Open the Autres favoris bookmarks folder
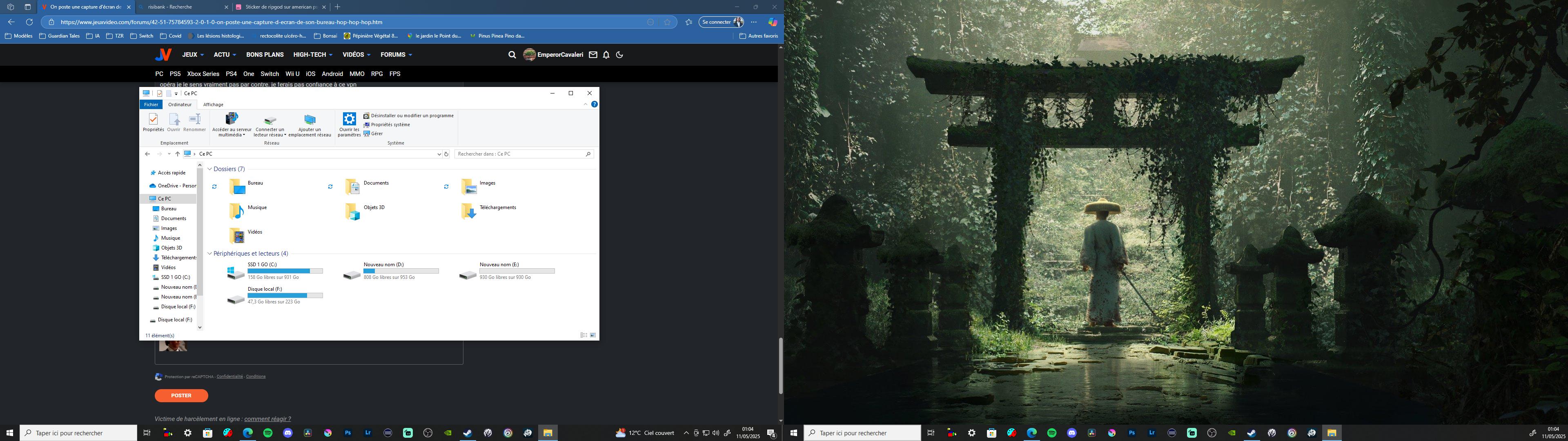Screen dimensions: 1568x441 (758, 36)
